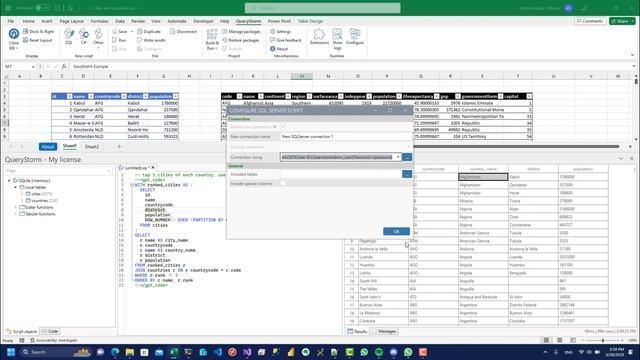
Task: Switch to the Sheet2 worksheet tab
Action: click(91, 147)
